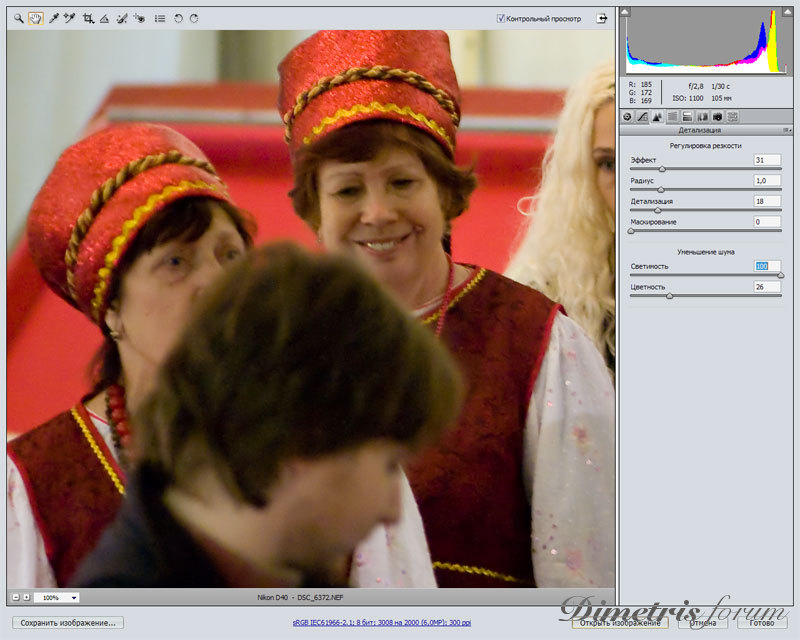Switch to the Tone Curve tab
800x640 pixels.
642,117
